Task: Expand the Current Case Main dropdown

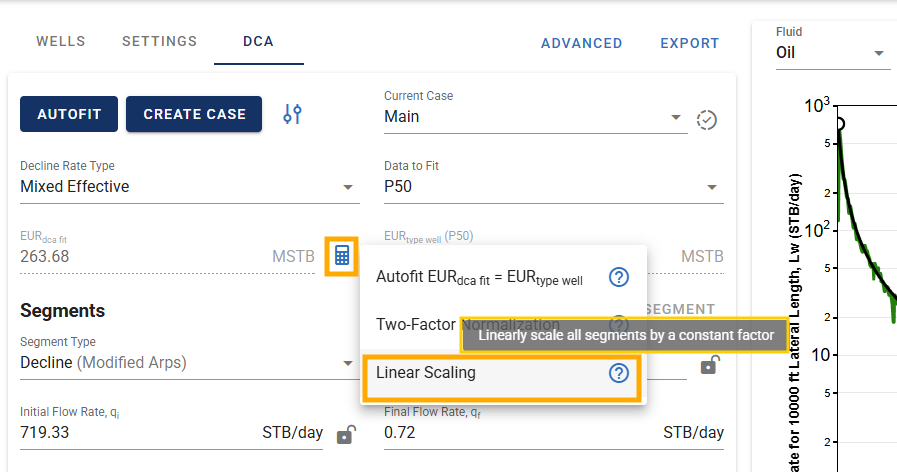Action: (x=535, y=117)
